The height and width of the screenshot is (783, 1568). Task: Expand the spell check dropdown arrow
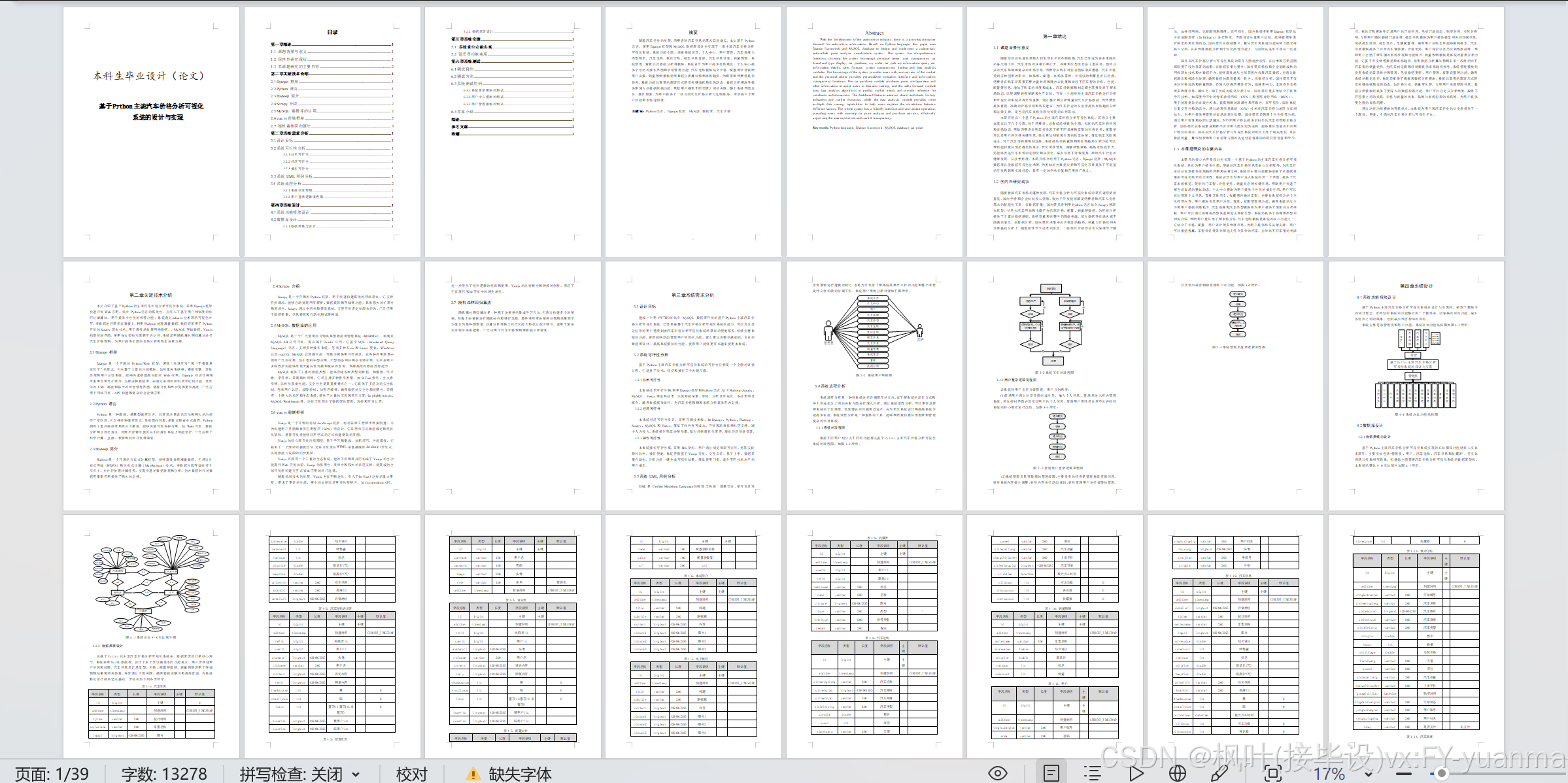tap(356, 775)
